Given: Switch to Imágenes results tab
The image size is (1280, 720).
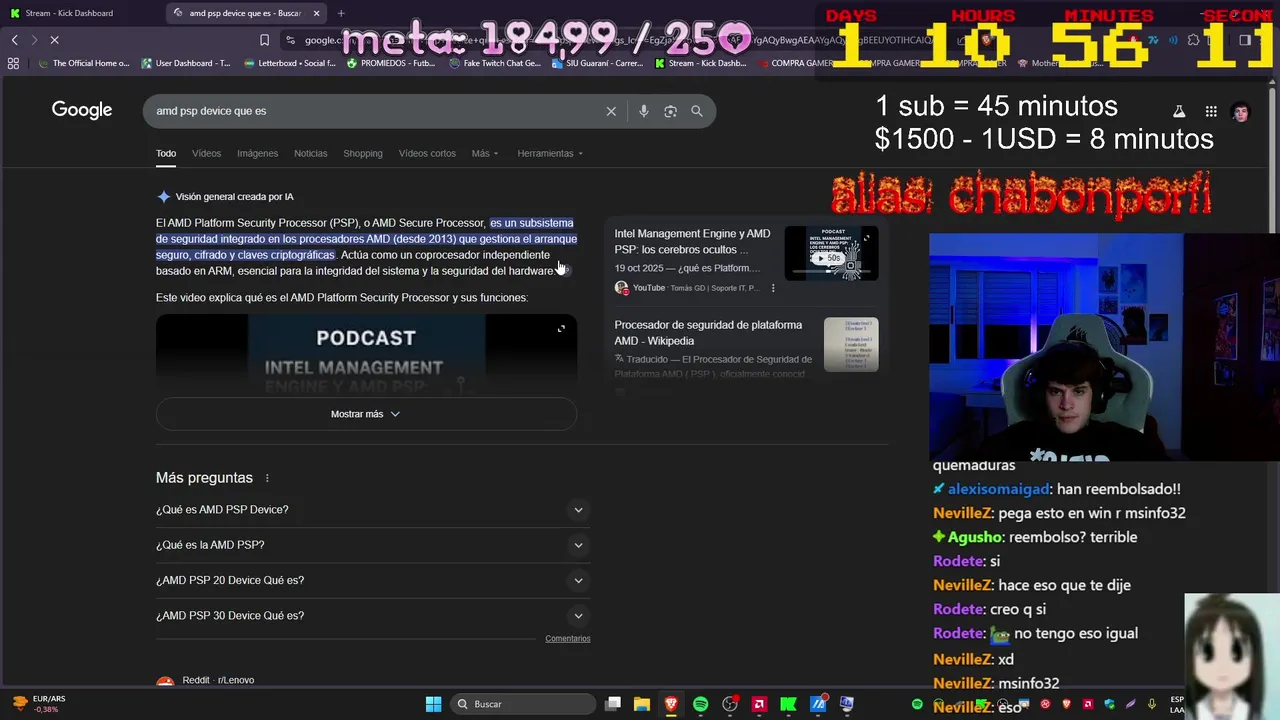Looking at the screenshot, I should pyautogui.click(x=257, y=153).
